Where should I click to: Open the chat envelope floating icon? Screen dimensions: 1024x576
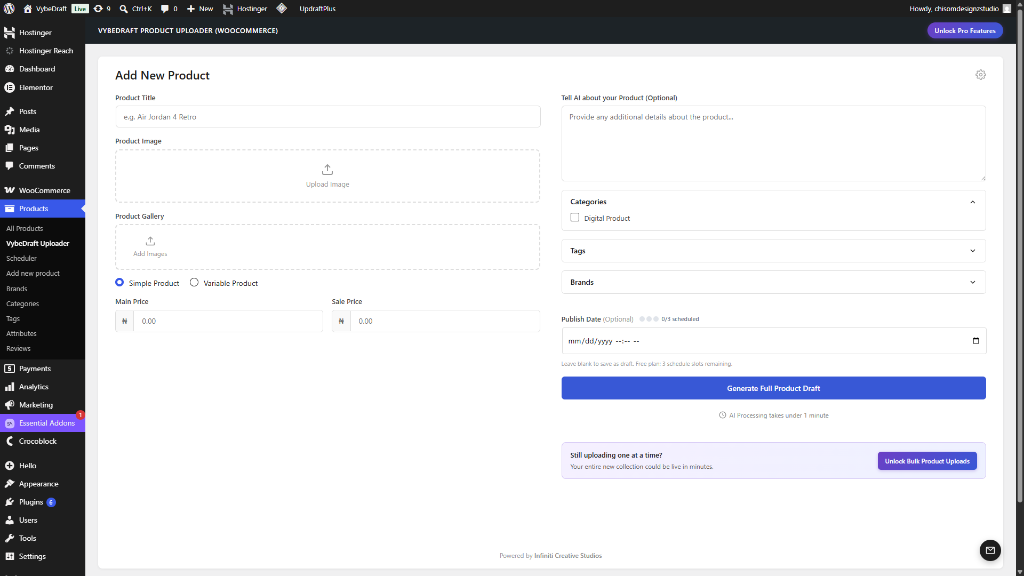click(x=990, y=550)
